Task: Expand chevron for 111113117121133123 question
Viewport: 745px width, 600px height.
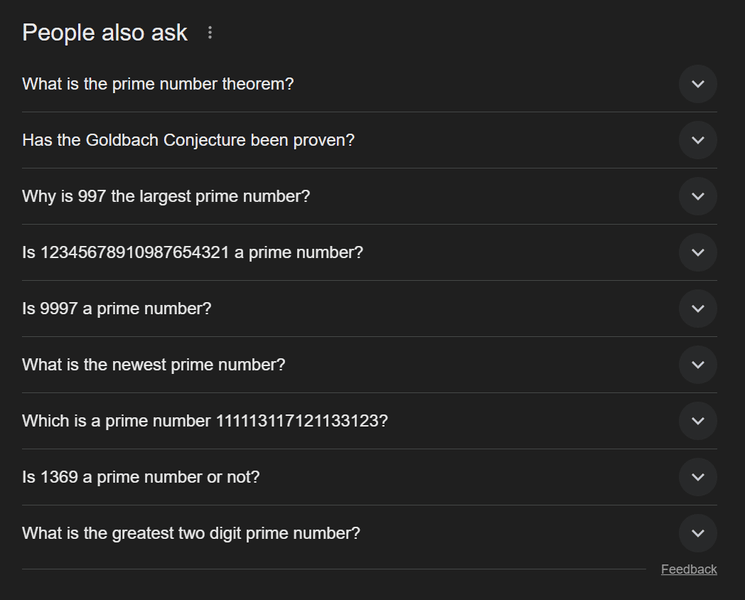Action: (698, 421)
